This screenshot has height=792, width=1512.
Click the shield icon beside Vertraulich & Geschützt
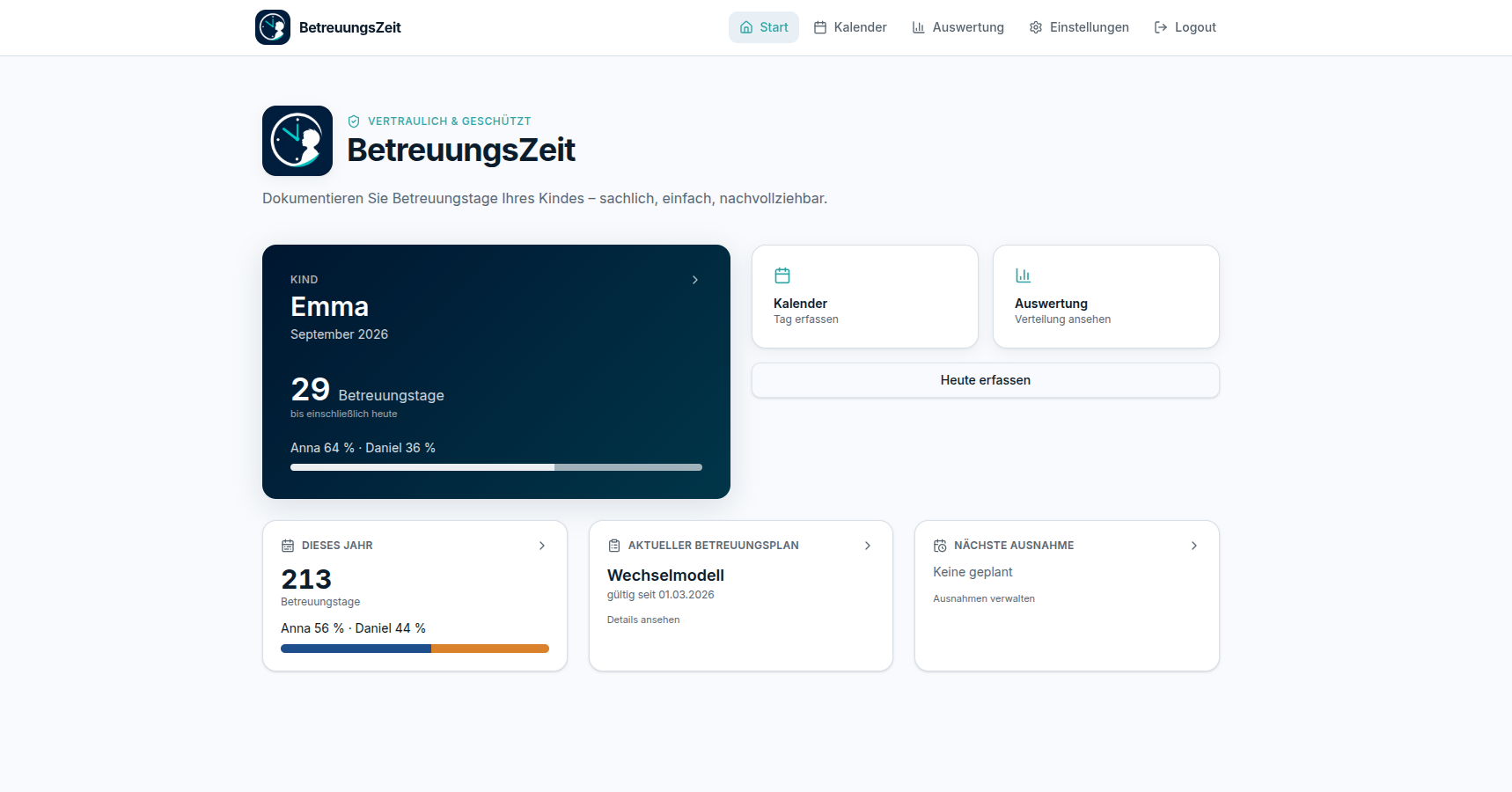pos(354,121)
